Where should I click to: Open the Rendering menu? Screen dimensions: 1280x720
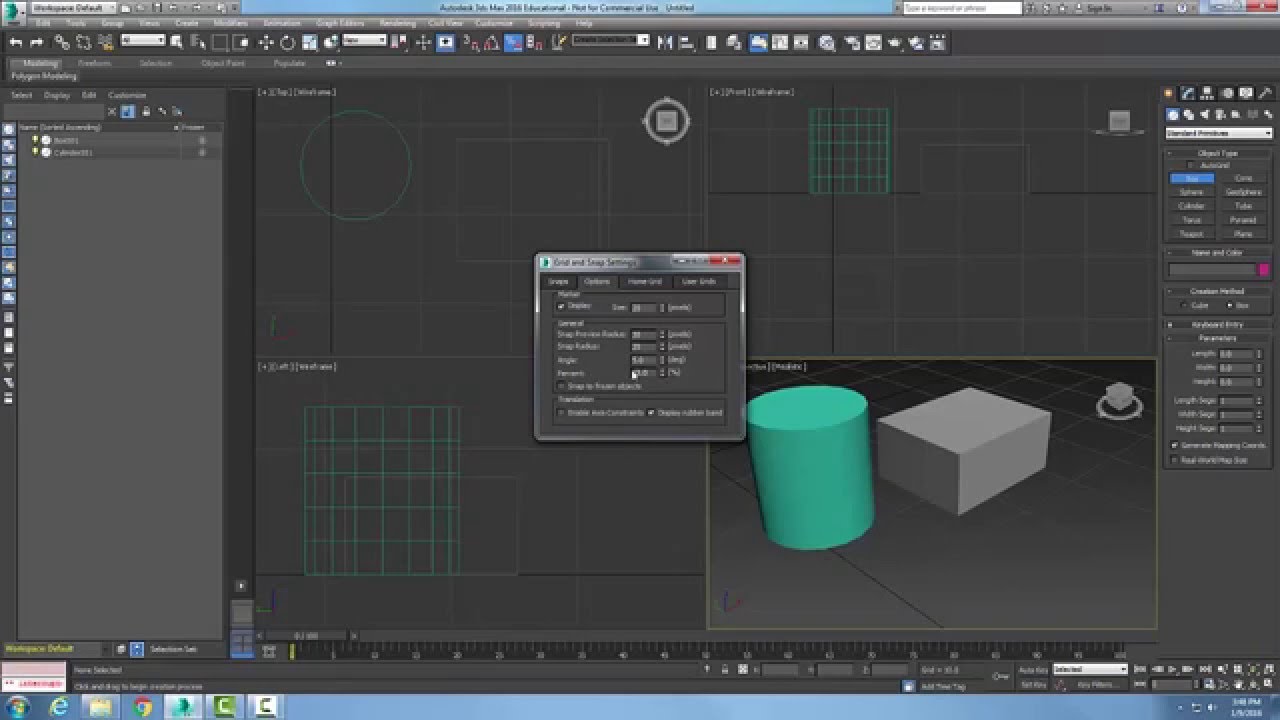tap(397, 22)
